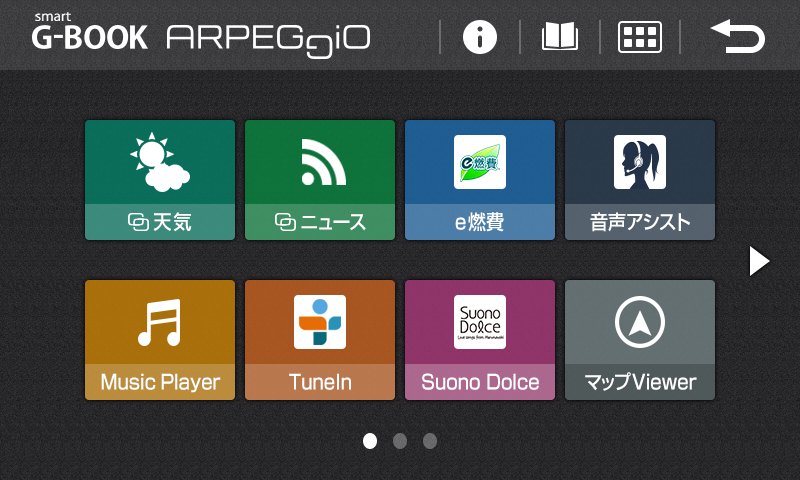Go back using the return arrow

click(738, 36)
